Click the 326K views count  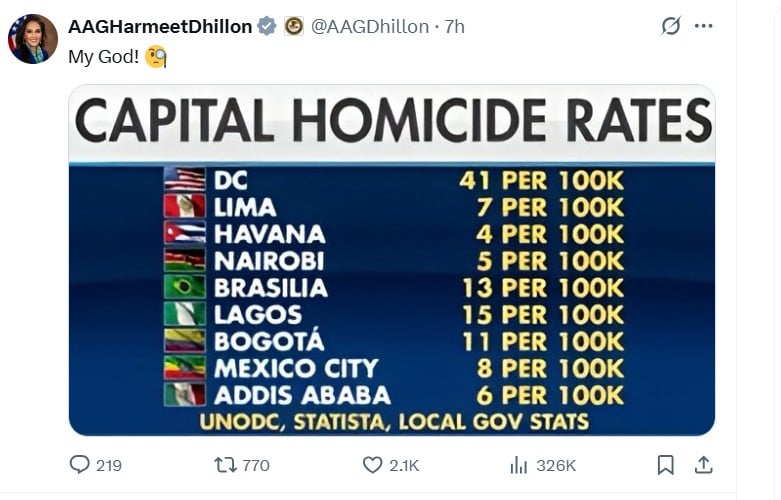[x=556, y=465]
